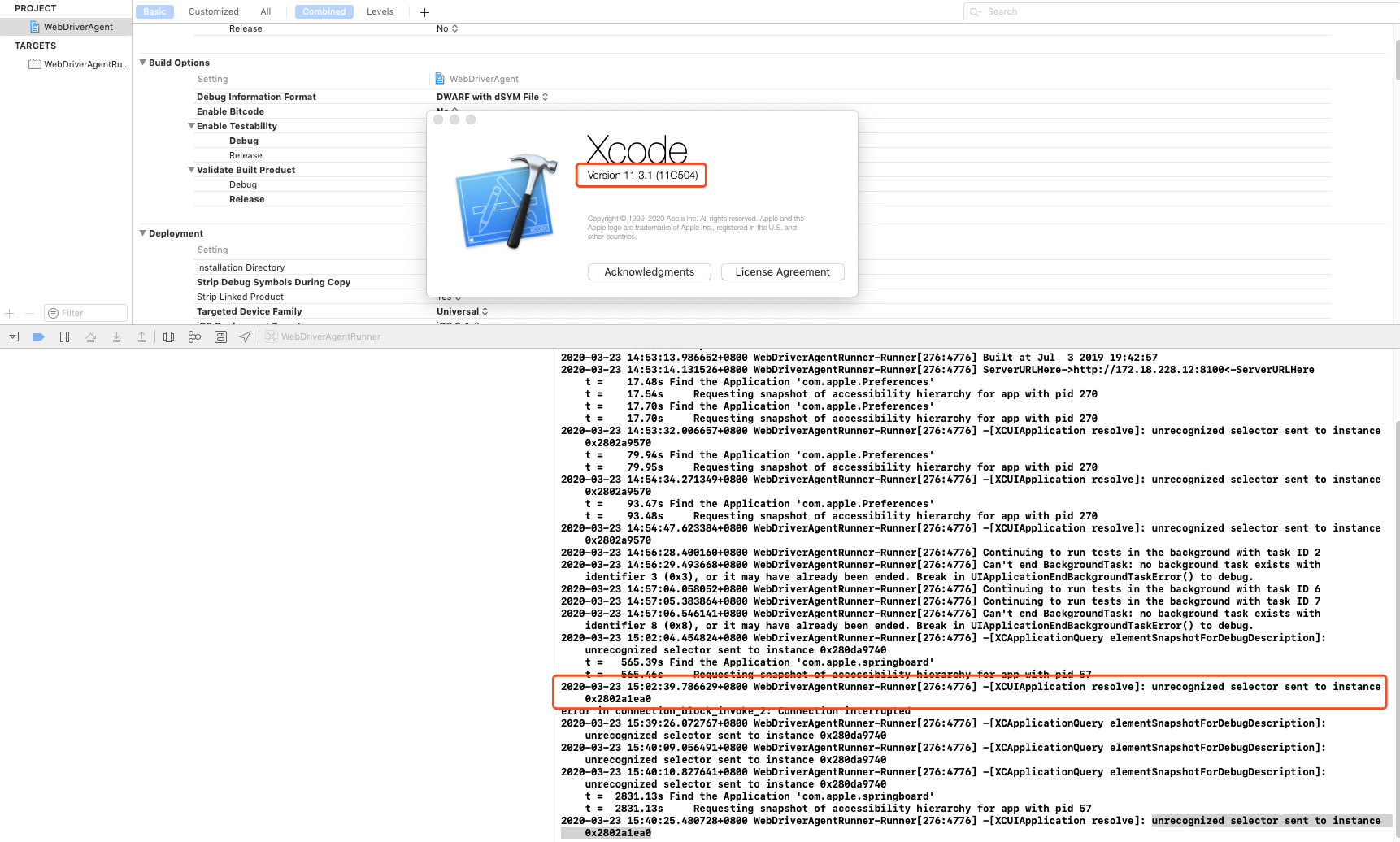Click Strip Linked Product setting row
1400x842 pixels.
pyautogui.click(x=240, y=297)
